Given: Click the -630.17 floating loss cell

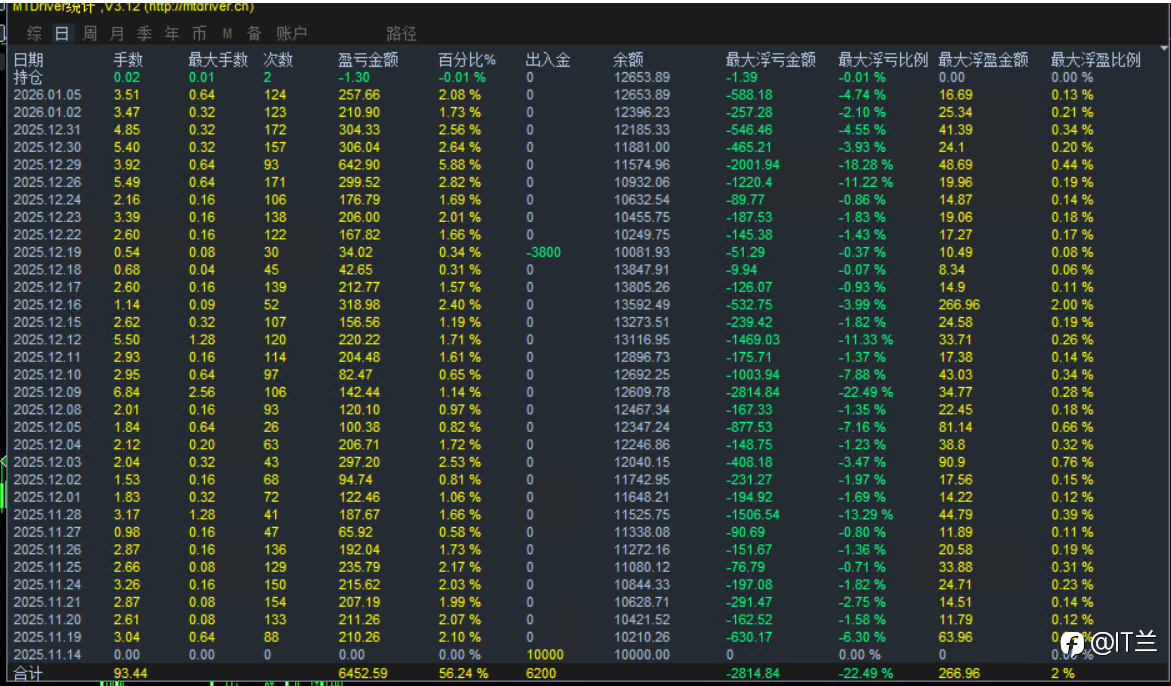Looking at the screenshot, I should [749, 637].
